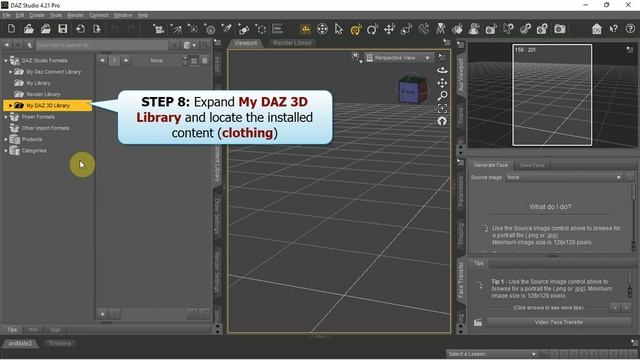Switch to the Viewport tab
Viewport: 640px width, 360px height.
click(x=246, y=43)
